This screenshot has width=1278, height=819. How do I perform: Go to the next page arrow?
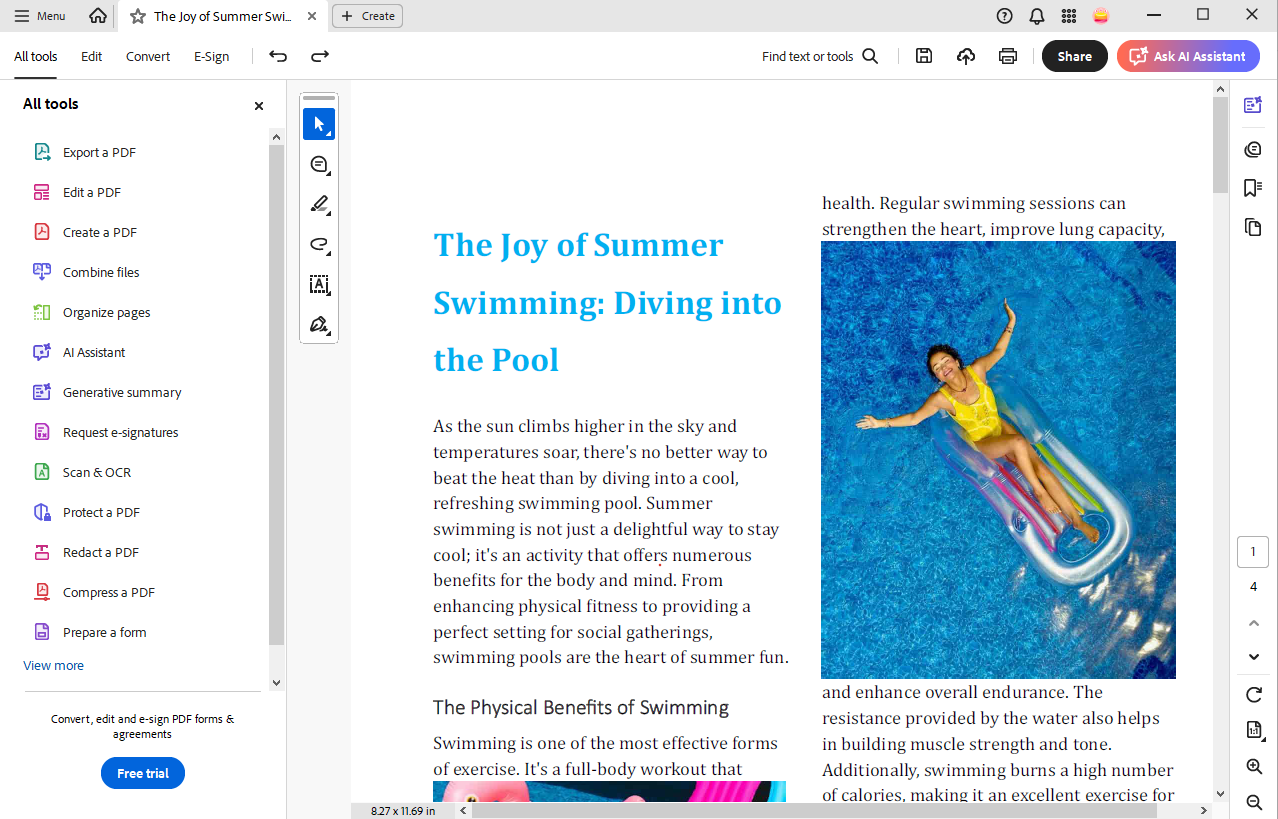coord(1254,657)
